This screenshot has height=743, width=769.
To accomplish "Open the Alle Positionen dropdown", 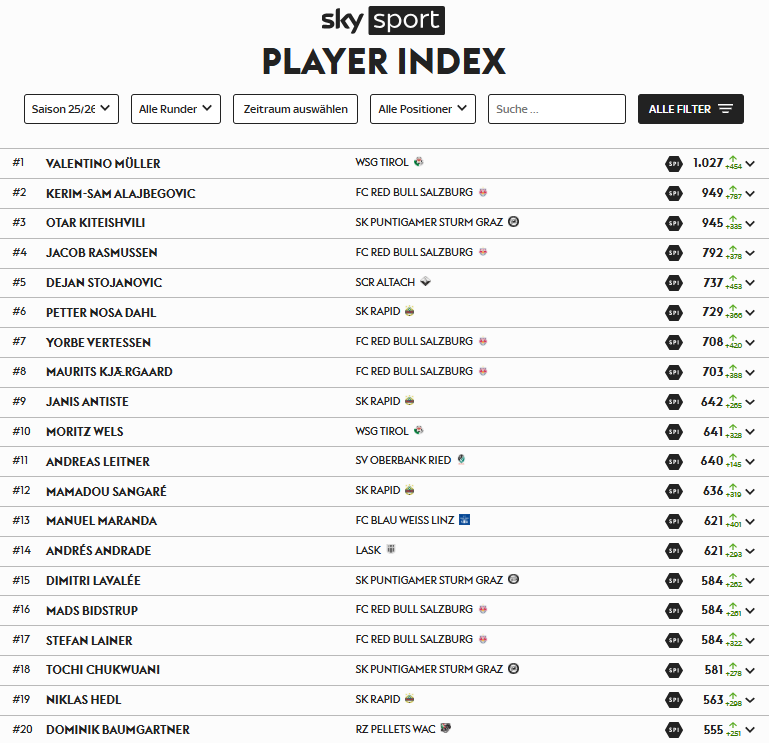I will click(423, 109).
